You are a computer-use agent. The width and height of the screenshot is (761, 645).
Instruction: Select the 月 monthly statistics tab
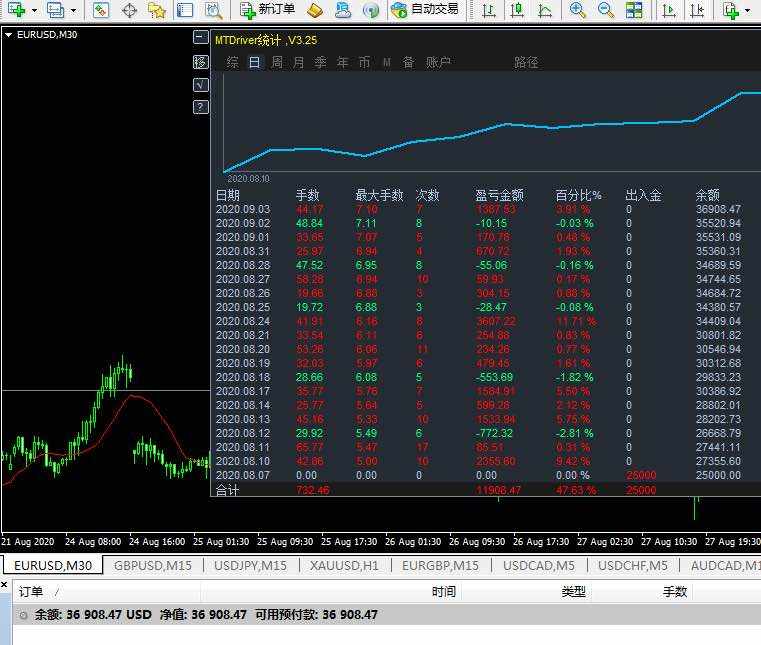(298, 62)
